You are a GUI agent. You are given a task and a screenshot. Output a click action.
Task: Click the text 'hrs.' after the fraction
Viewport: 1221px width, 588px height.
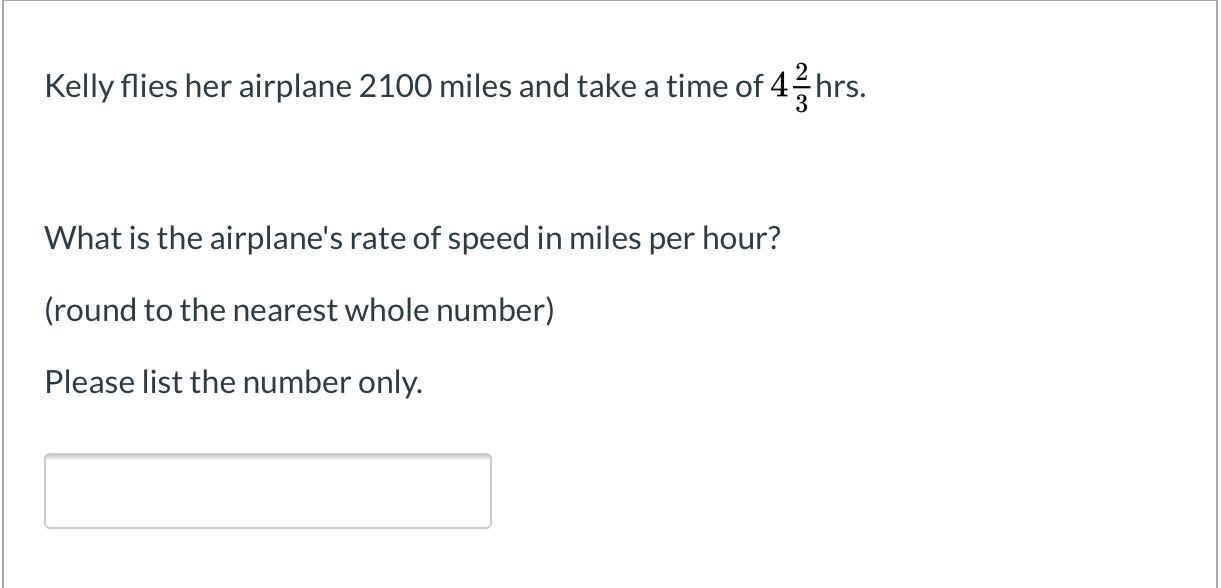841,87
